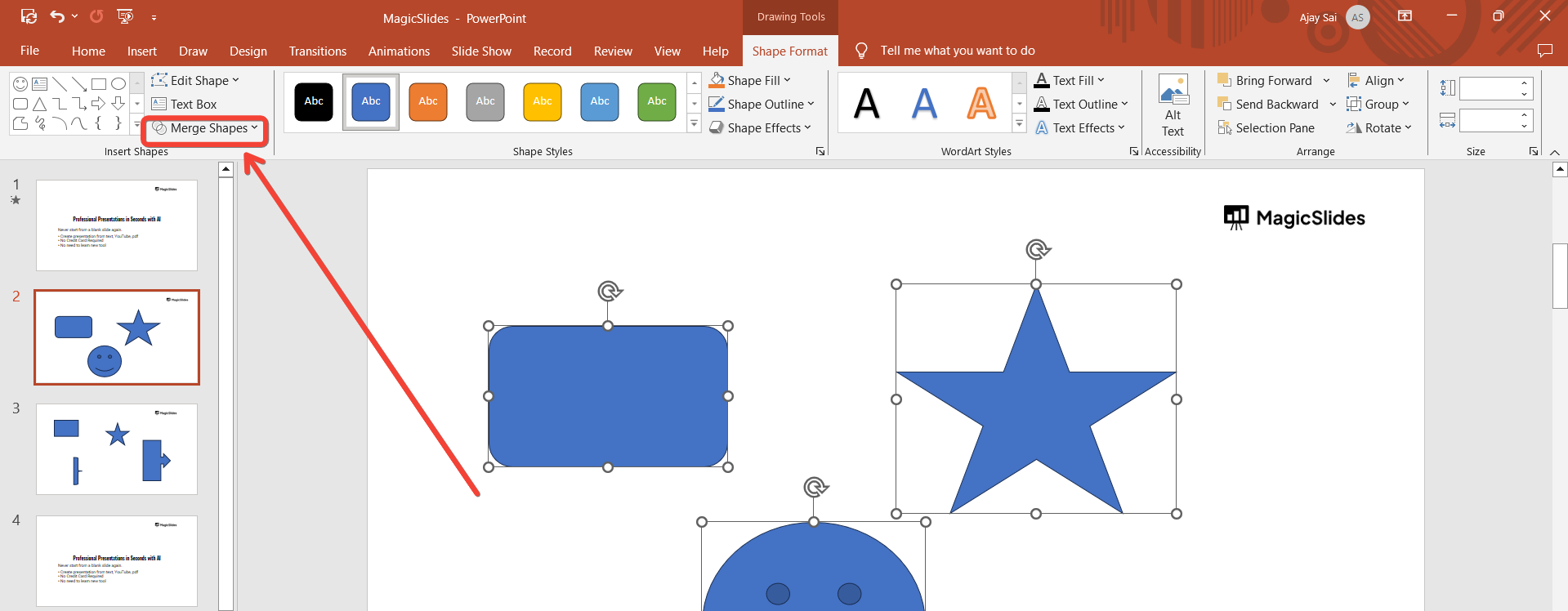This screenshot has height=611, width=1568.
Task: Choose the line arrow shape
Action: tap(79, 83)
